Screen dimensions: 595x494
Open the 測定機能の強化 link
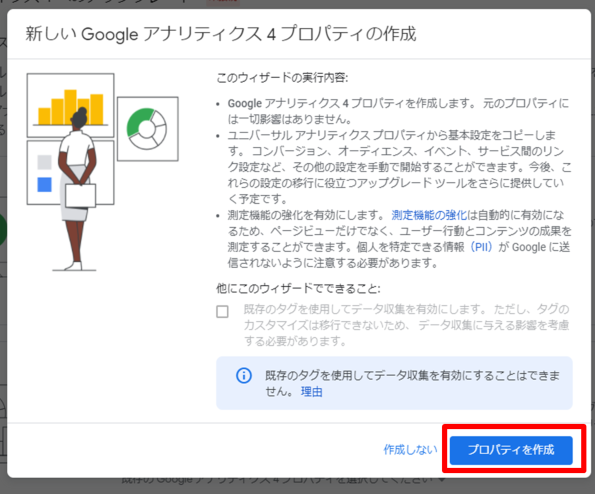click(429, 215)
